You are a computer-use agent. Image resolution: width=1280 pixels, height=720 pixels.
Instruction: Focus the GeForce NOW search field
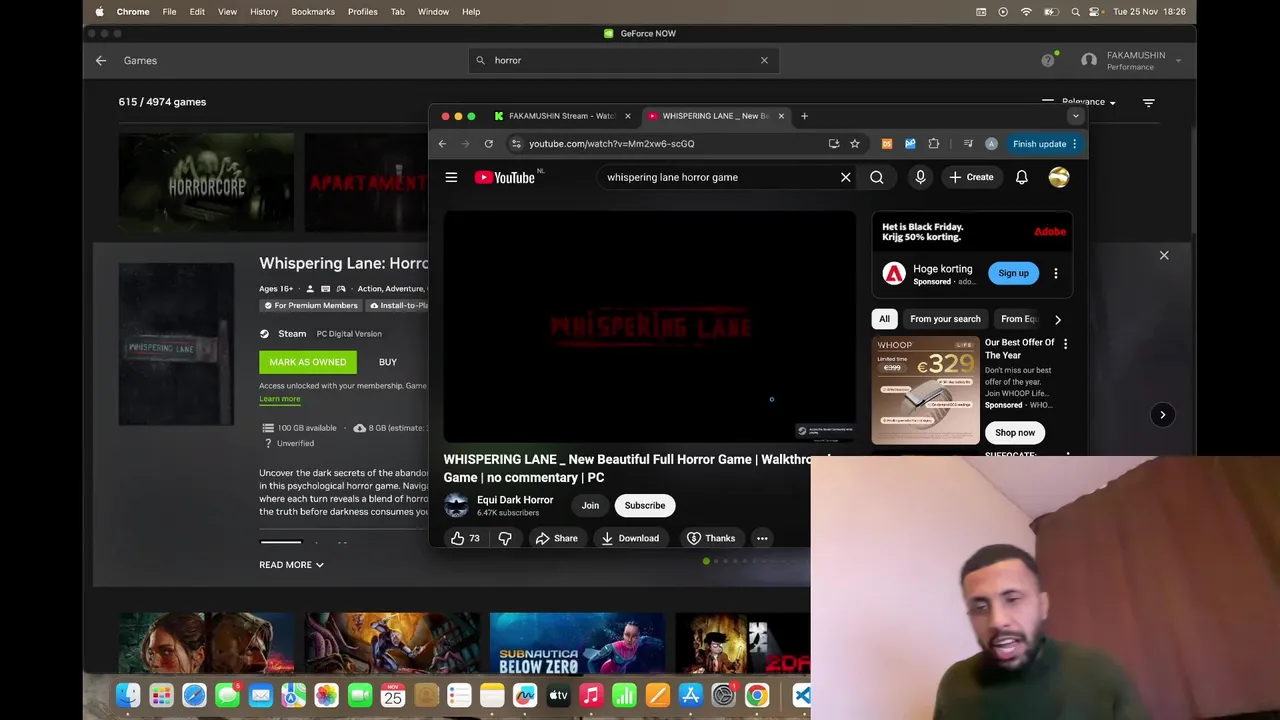pyautogui.click(x=623, y=60)
